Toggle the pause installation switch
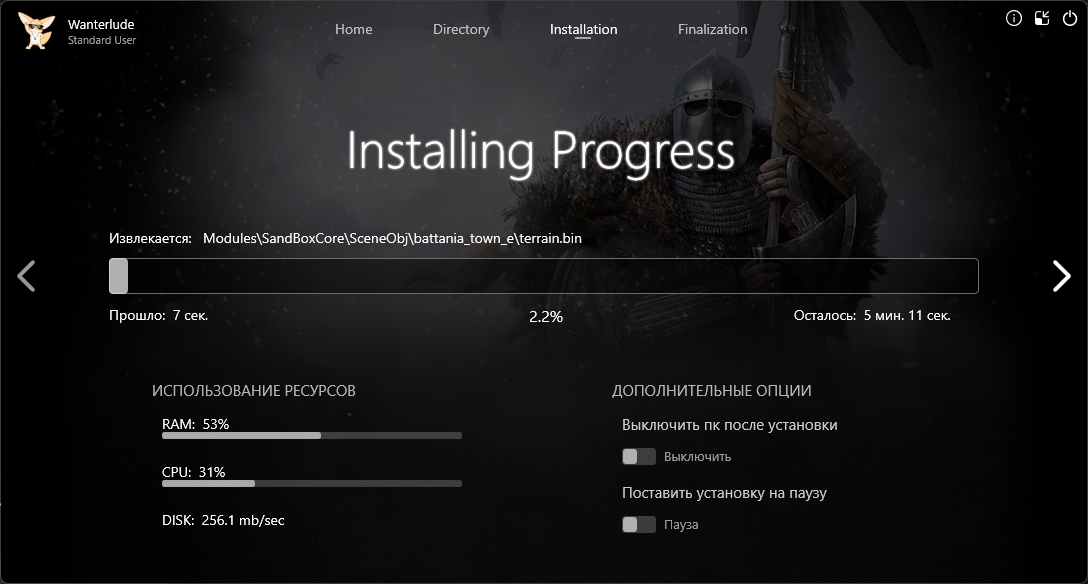1088x584 pixels. click(x=639, y=525)
